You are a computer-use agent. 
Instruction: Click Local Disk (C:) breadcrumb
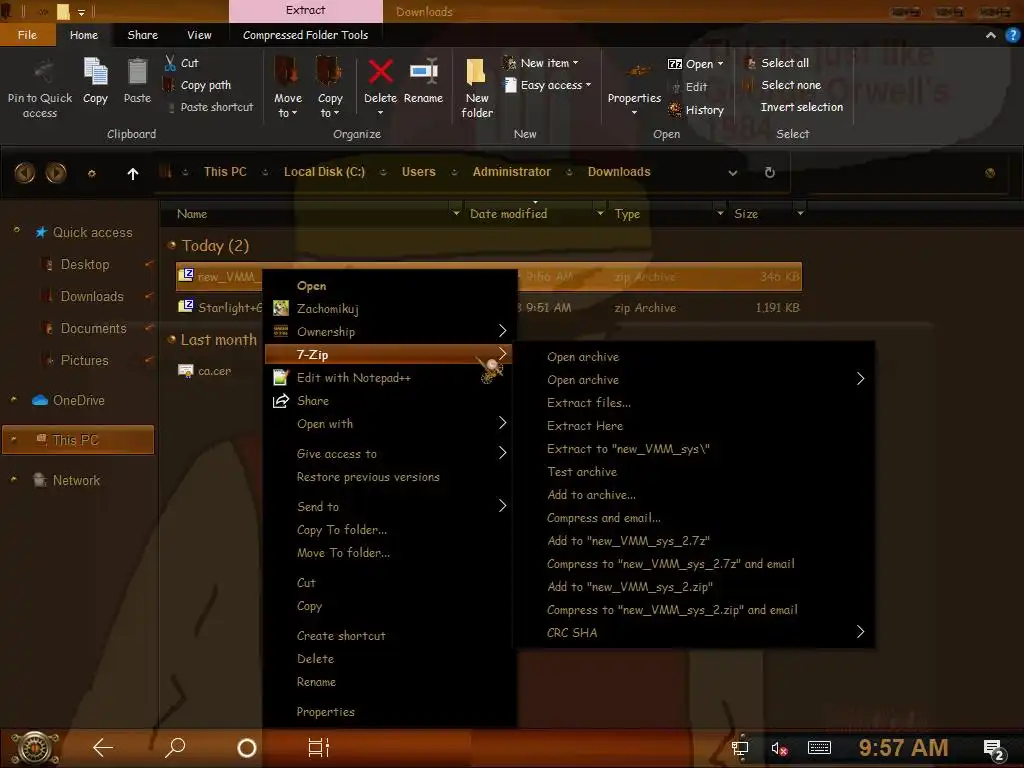324,172
